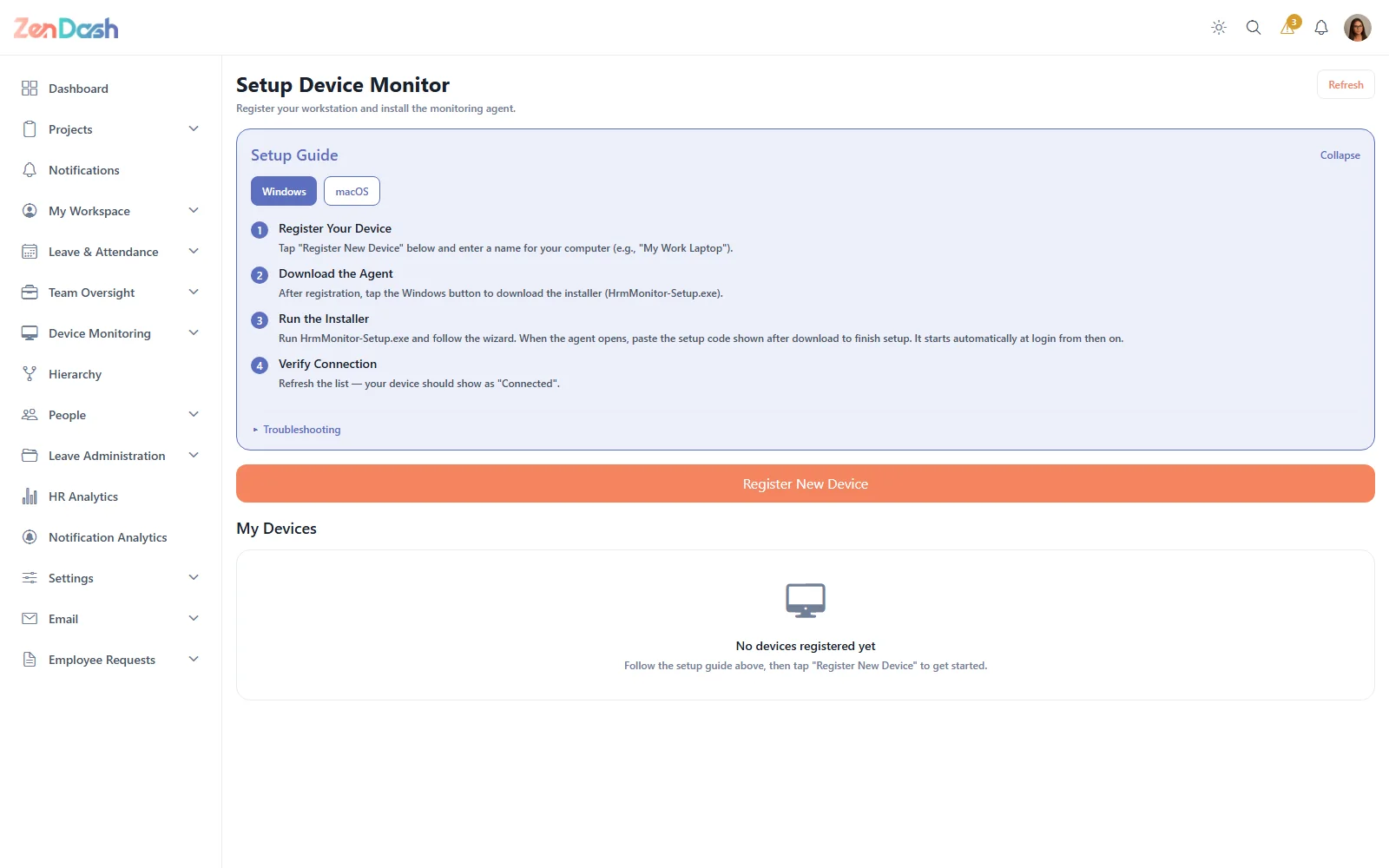Open the HR Analytics bar chart icon

(30, 496)
